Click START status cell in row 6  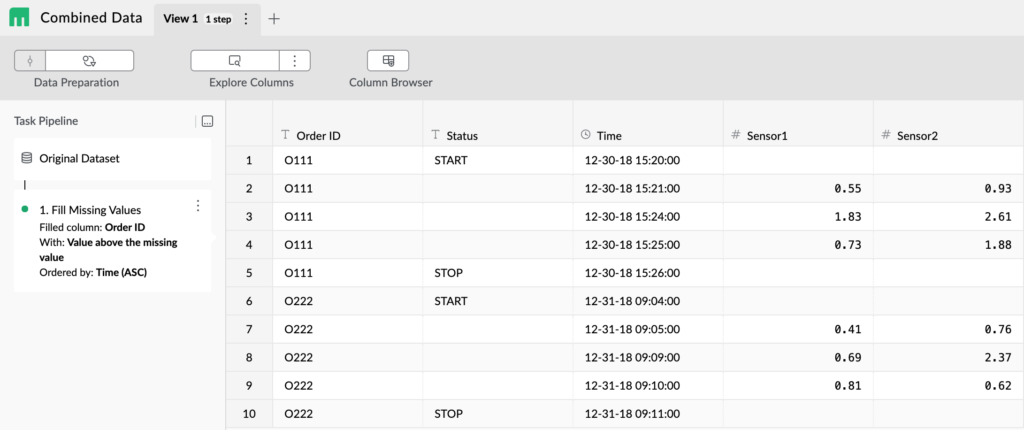coord(498,301)
